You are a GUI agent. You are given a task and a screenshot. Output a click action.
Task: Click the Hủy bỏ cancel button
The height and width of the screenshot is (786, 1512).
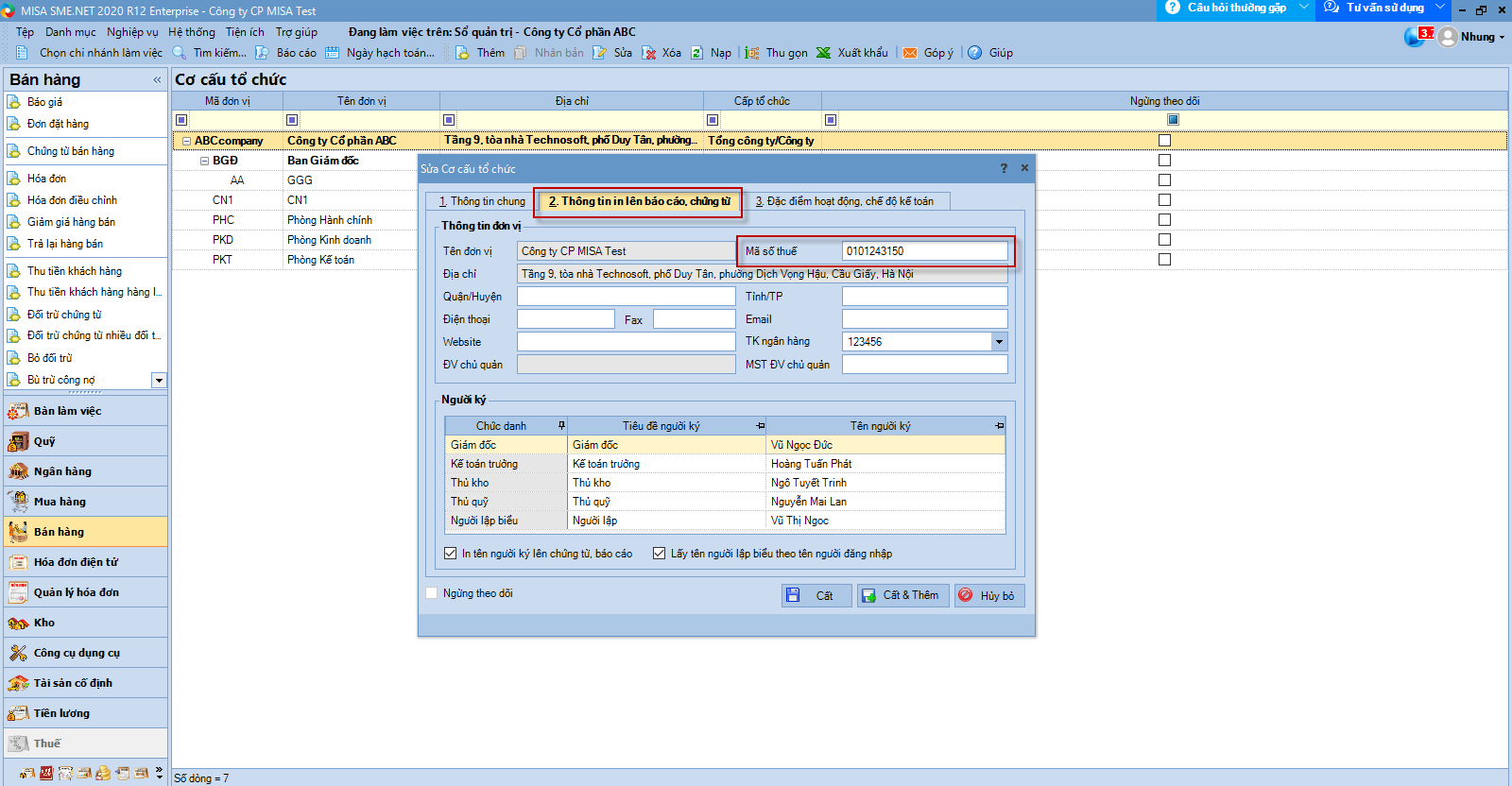(989, 595)
